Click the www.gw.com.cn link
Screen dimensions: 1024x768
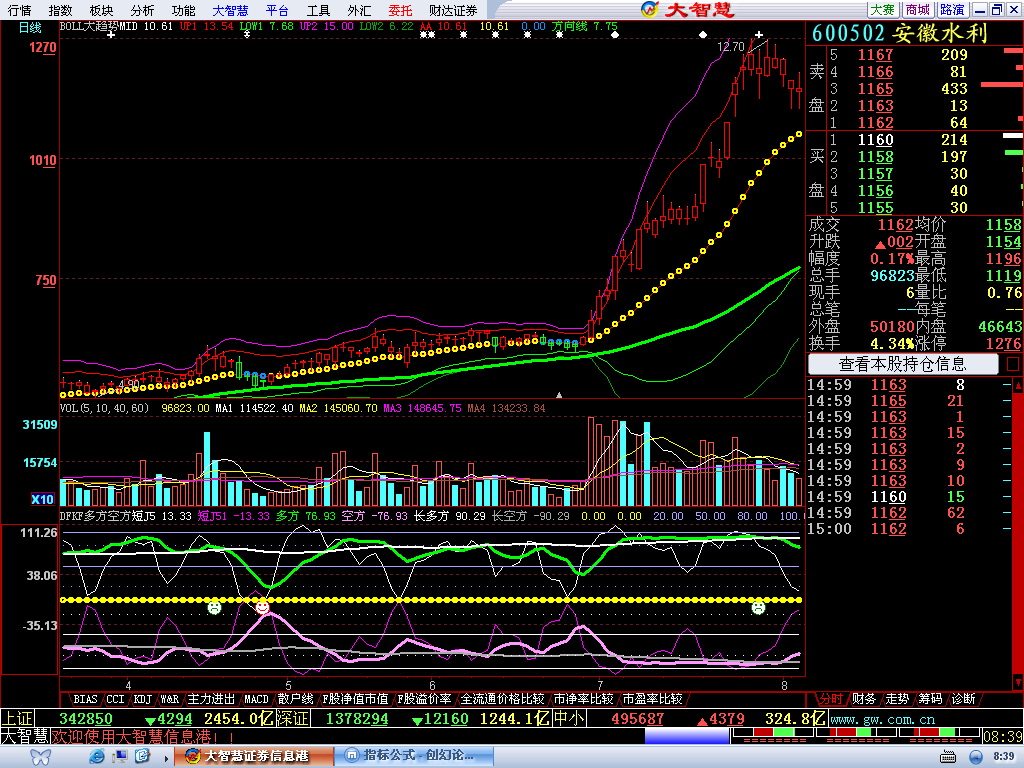(882, 719)
